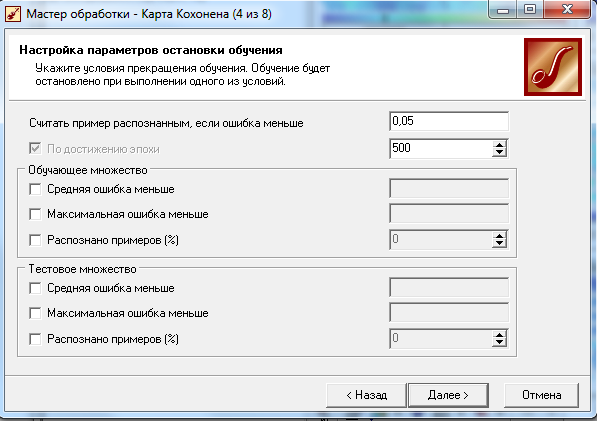This screenshot has width=597, height=421.
Task: Click the 'Считать пример распознанным, если ошибка меньше' label
Action: point(166,123)
